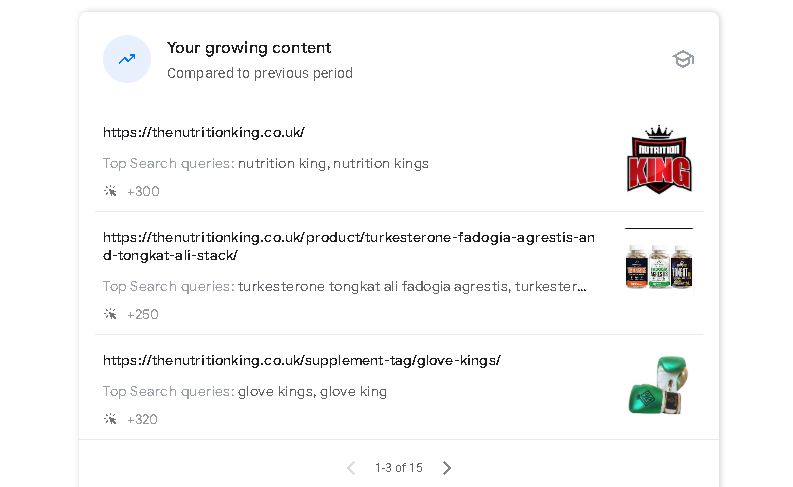This screenshot has height=487, width=793.
Task: Open the thenutritionking.co.uk homepage link
Action: pos(203,132)
